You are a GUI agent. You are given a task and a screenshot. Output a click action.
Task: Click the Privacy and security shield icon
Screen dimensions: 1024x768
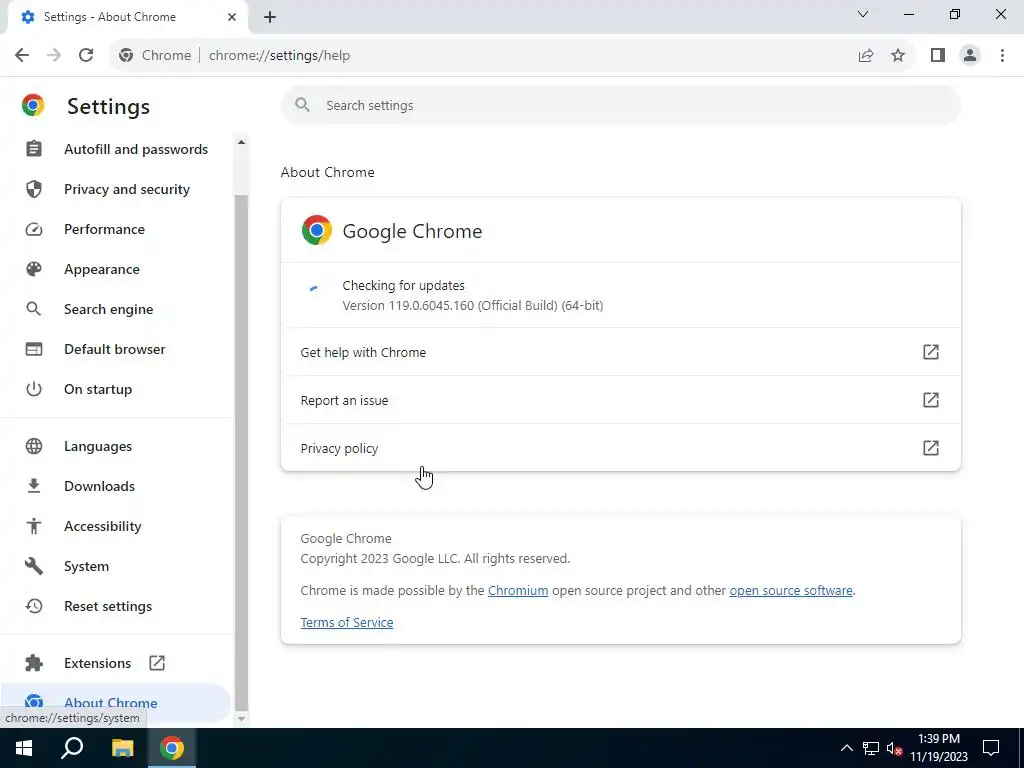(x=33, y=189)
